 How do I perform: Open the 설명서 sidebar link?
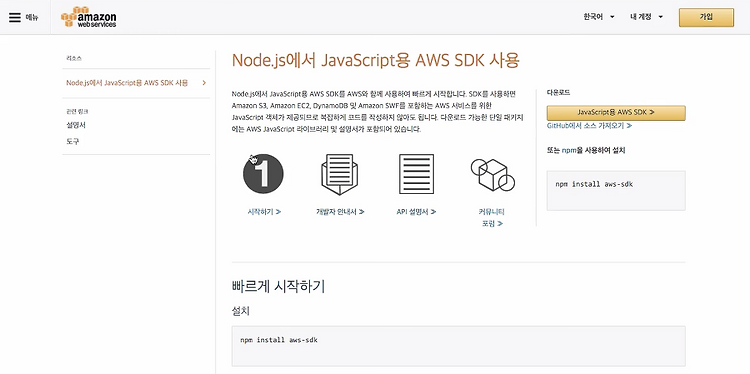pyautogui.click(x=76, y=125)
